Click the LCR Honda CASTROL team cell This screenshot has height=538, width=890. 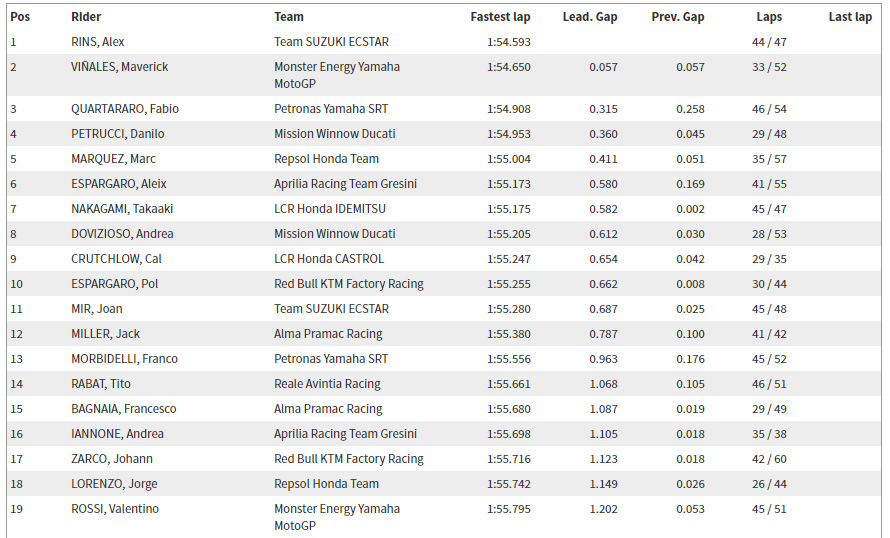click(x=329, y=259)
